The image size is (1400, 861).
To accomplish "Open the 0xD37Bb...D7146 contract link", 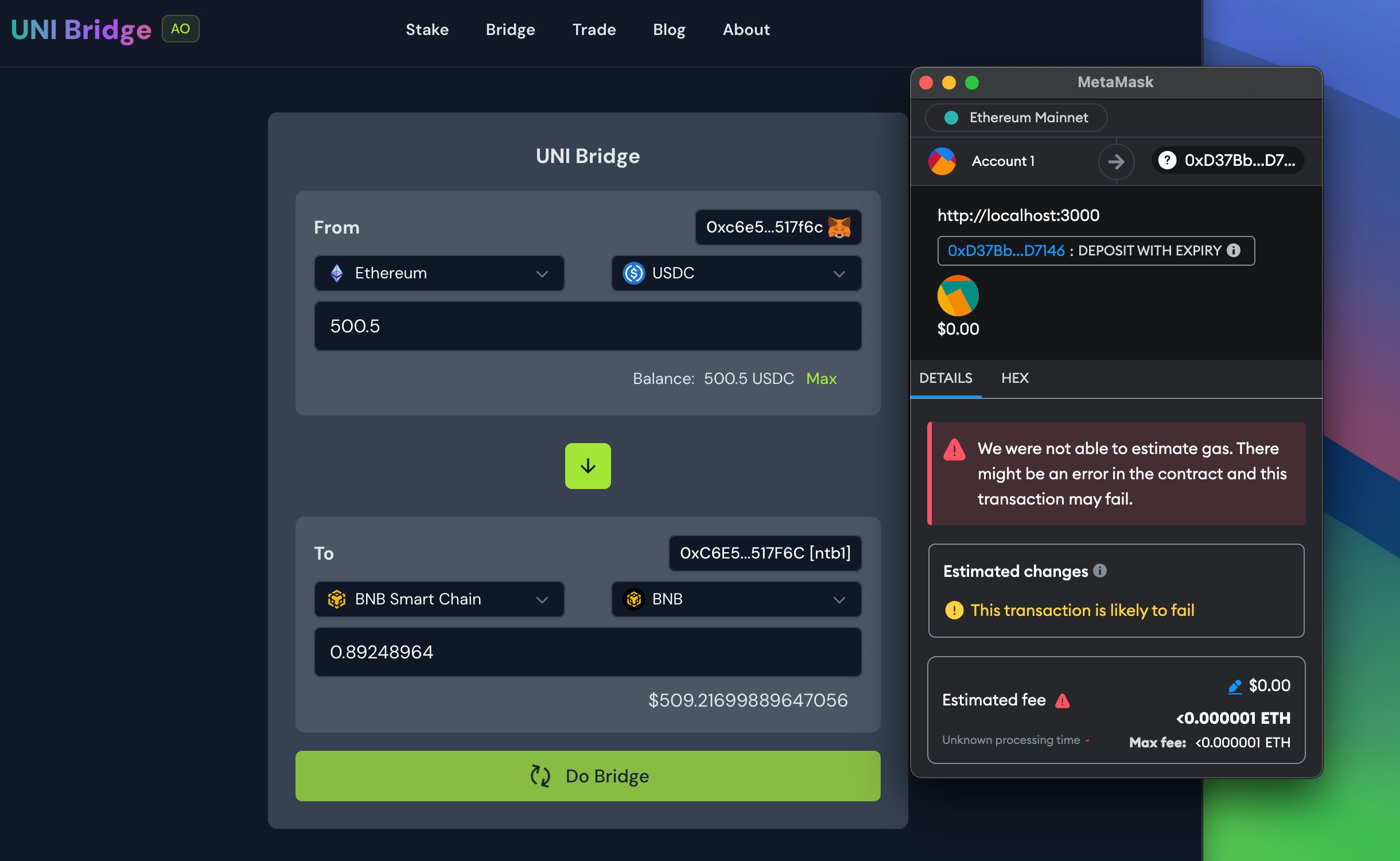I will 1006,251.
